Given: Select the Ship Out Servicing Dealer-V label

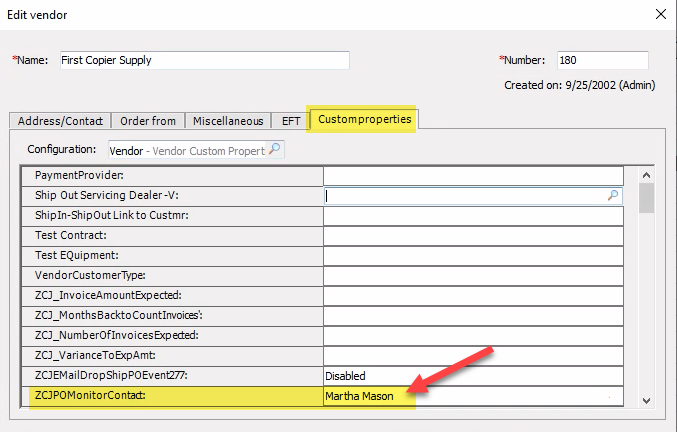Looking at the screenshot, I should tap(107, 195).
